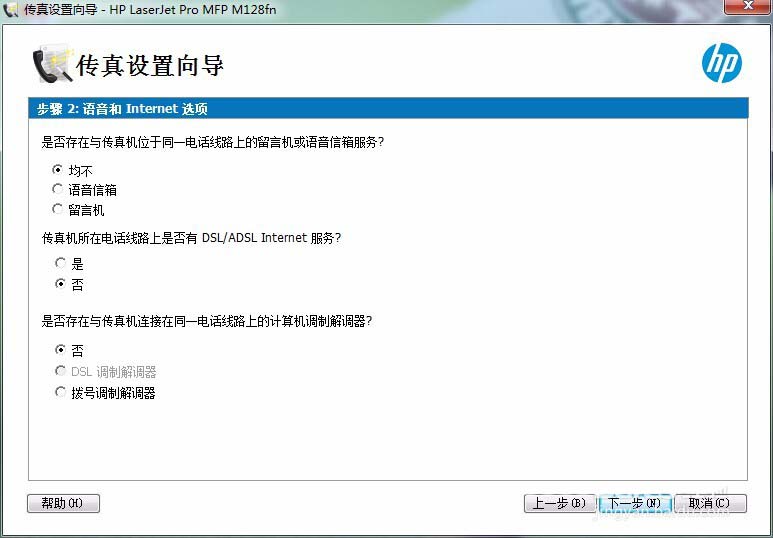The image size is (773, 538).
Task: Continue with the 下一步(N) button
Action: [634, 503]
